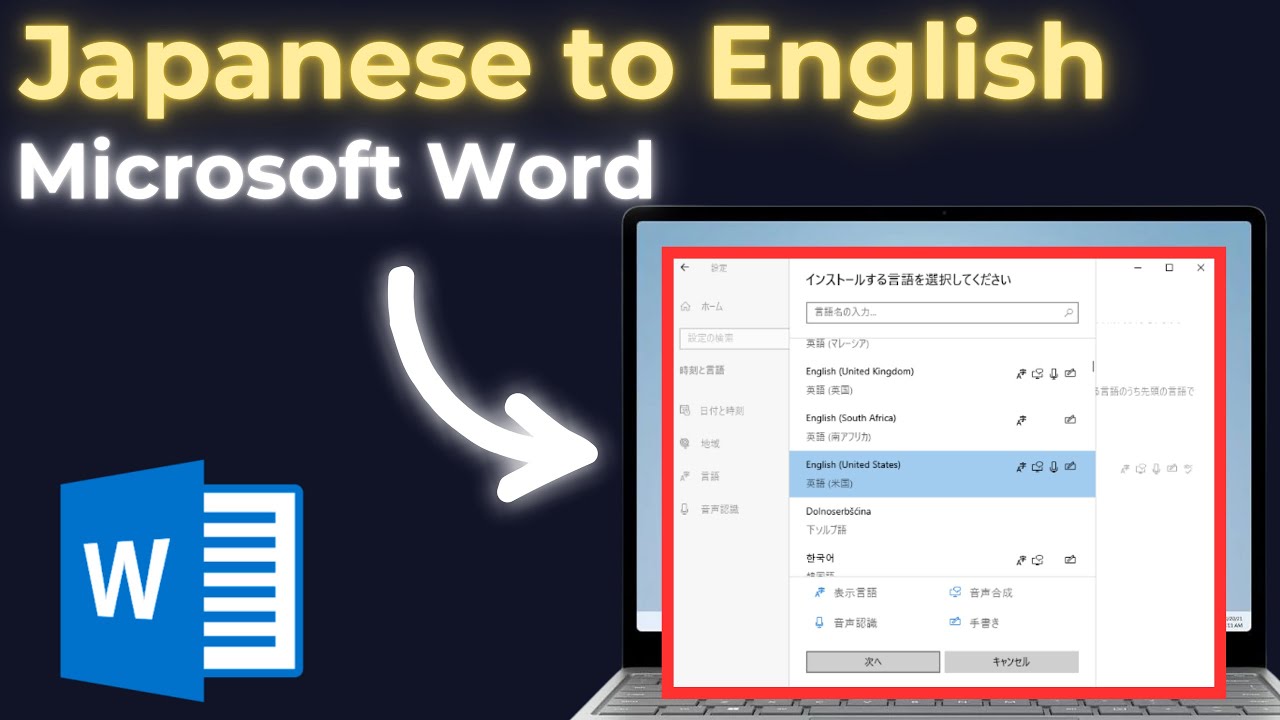The image size is (1280, 720).
Task: Click the 次へ button
Action: (873, 662)
